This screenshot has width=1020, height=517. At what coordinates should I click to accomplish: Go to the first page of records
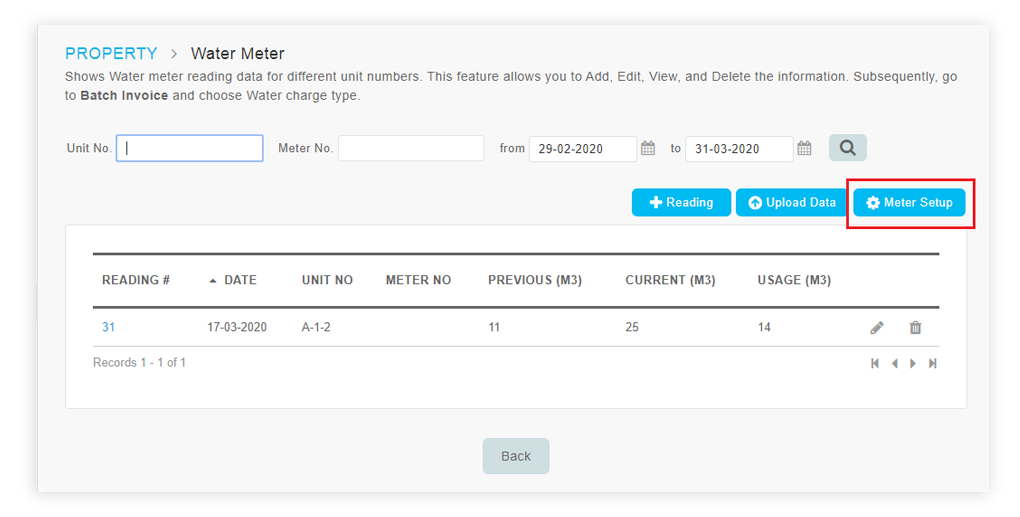pyautogui.click(x=875, y=364)
